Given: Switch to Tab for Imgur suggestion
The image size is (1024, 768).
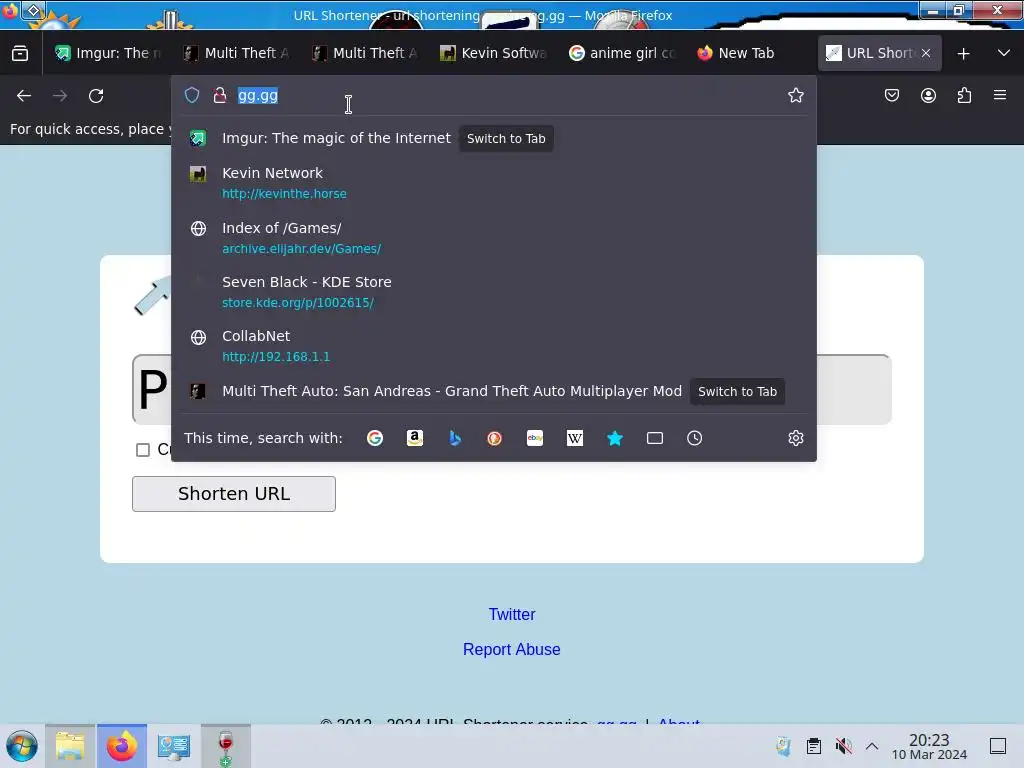Looking at the screenshot, I should coord(506,138).
